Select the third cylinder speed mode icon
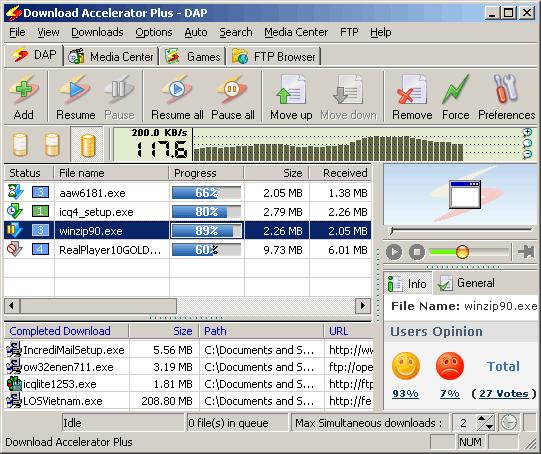Image resolution: width=541 pixels, height=454 pixels. point(87,145)
